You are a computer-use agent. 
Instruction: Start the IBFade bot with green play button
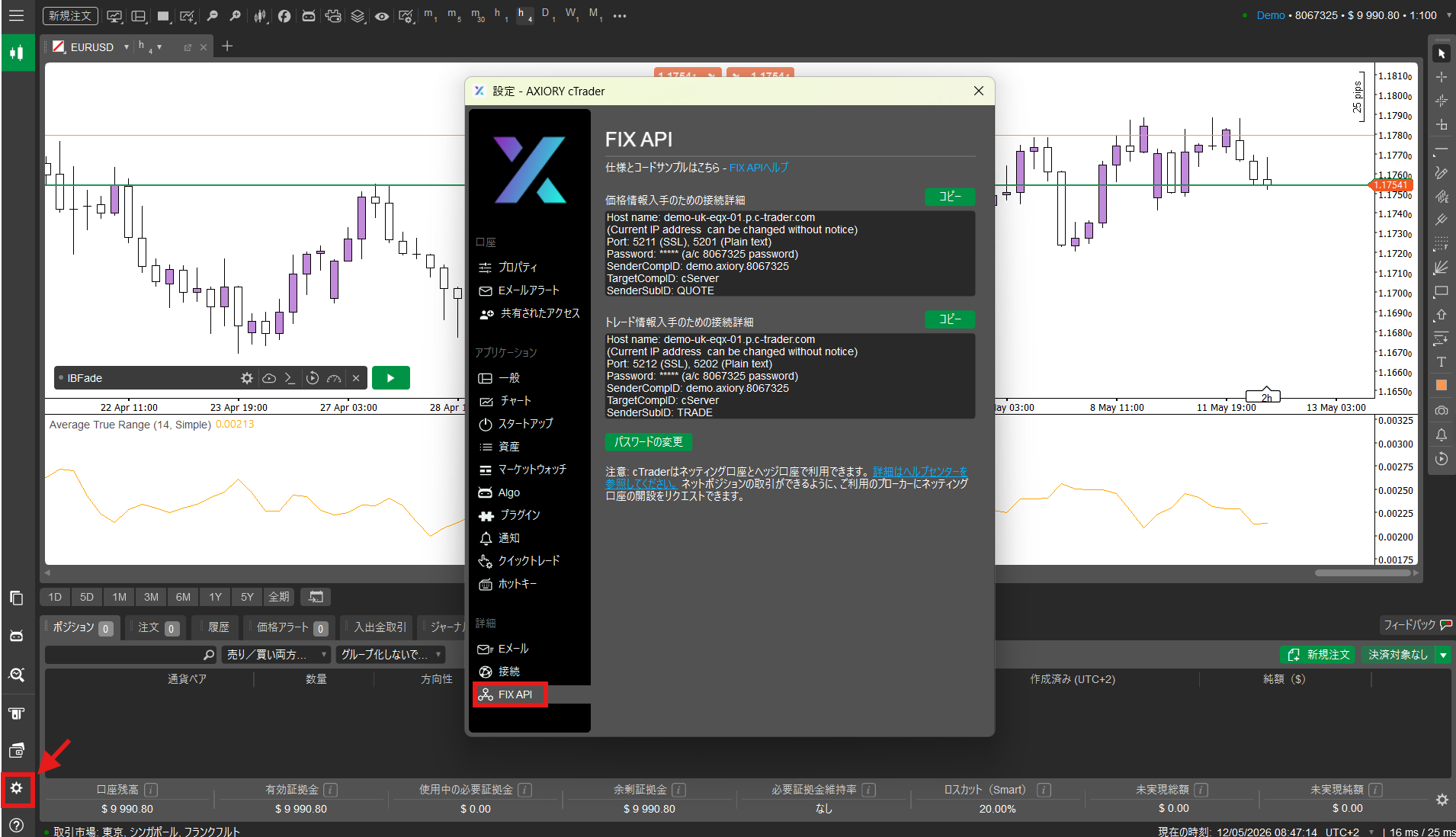391,378
